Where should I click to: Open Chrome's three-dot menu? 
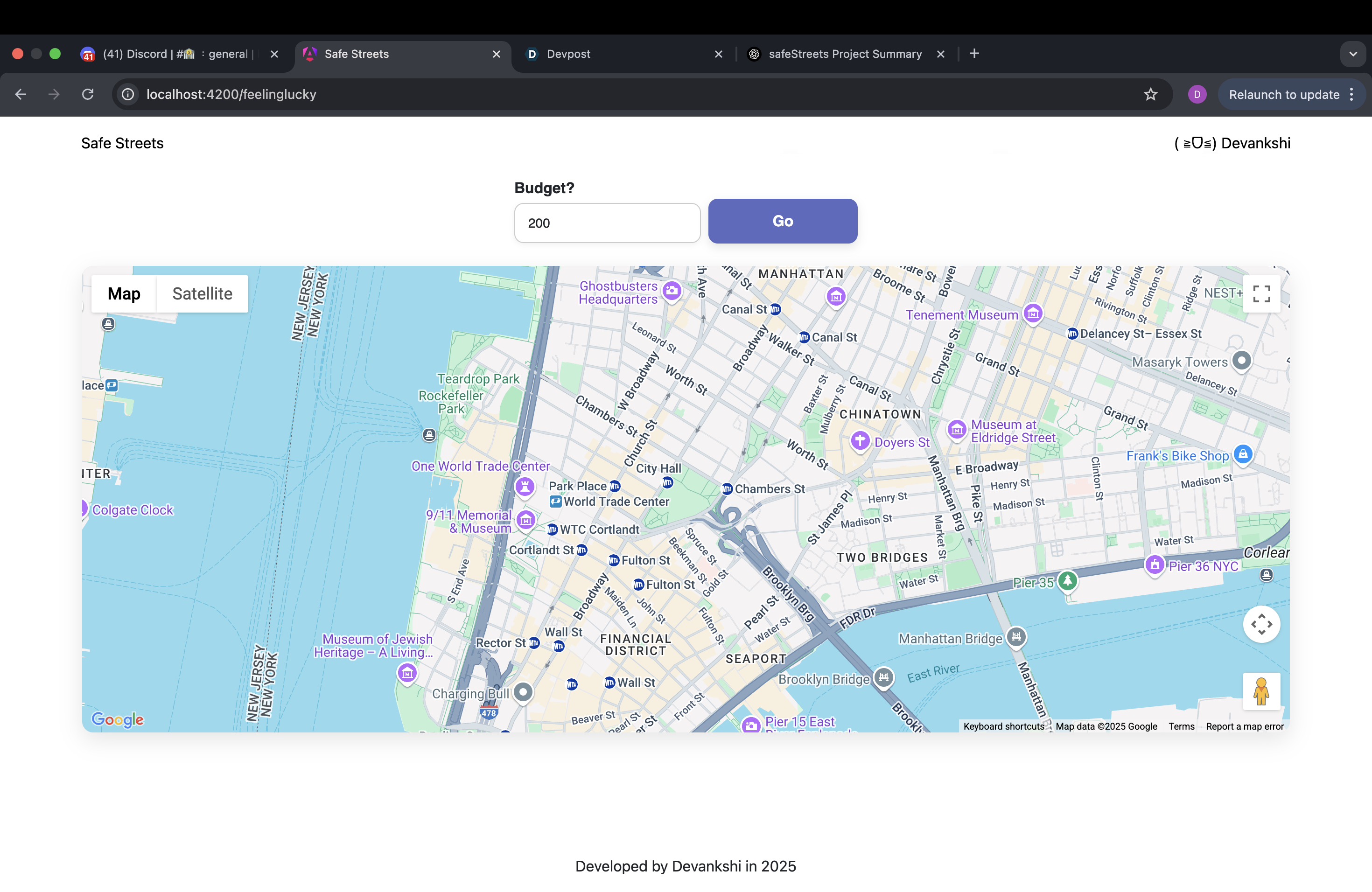pos(1351,95)
